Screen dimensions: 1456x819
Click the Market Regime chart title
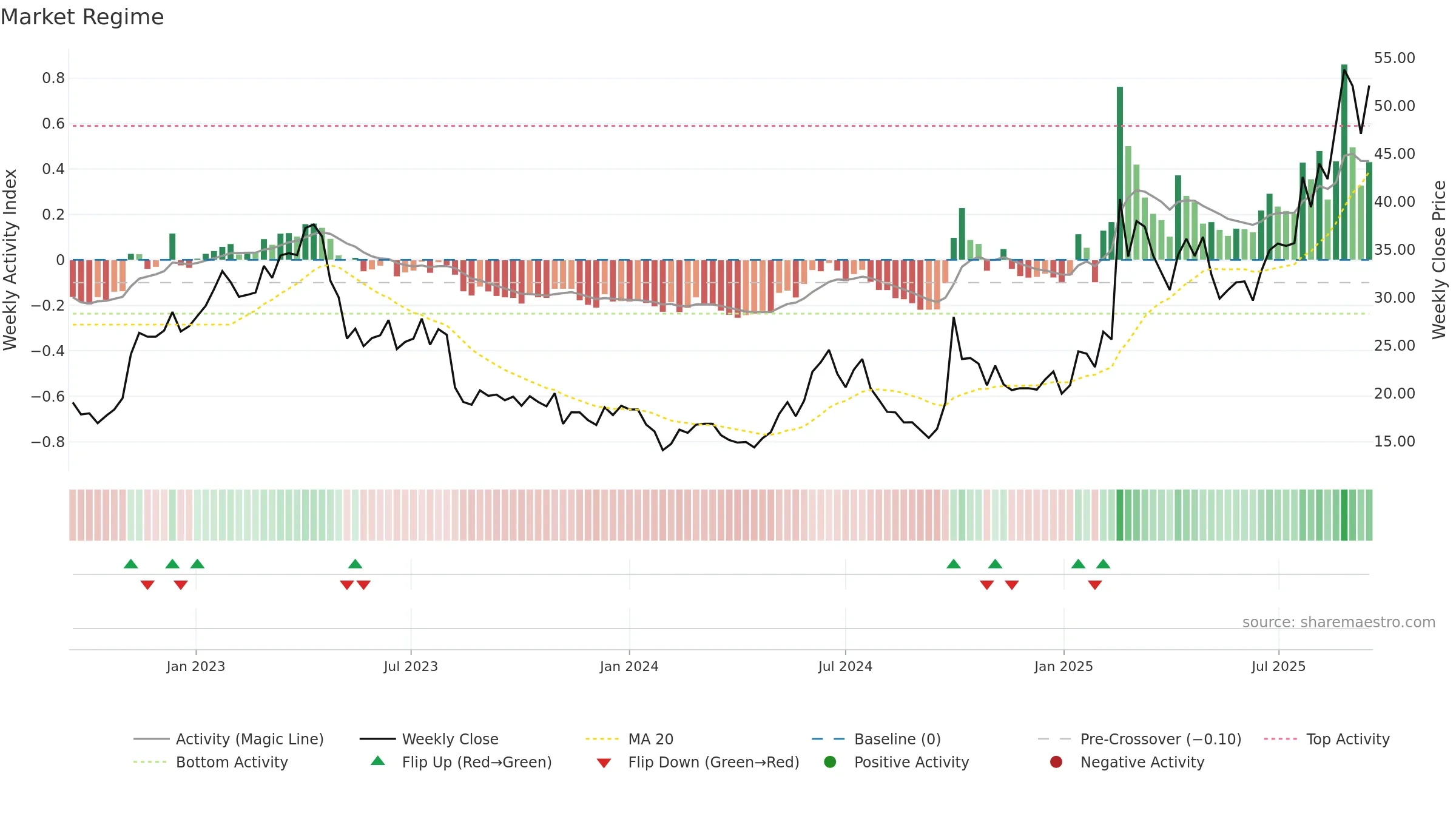coord(82,17)
